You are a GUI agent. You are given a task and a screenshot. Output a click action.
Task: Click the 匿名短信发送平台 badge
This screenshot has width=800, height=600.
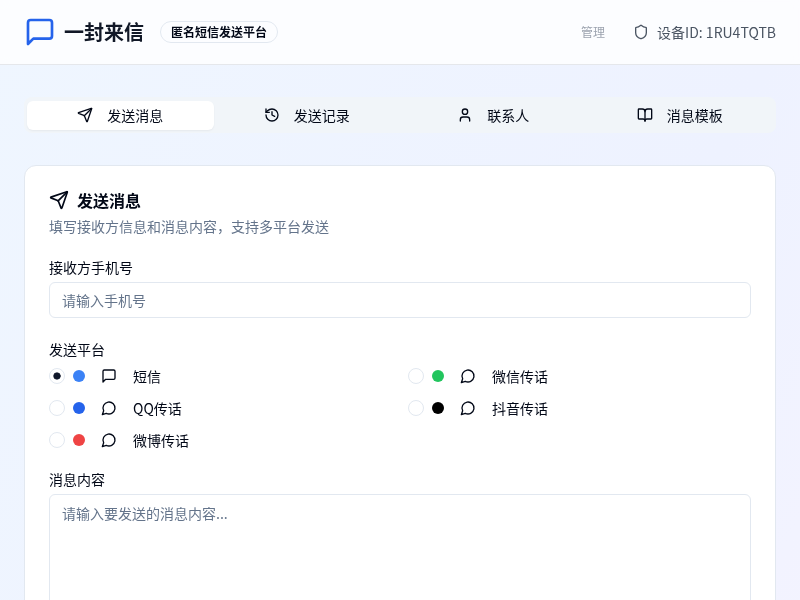point(219,32)
